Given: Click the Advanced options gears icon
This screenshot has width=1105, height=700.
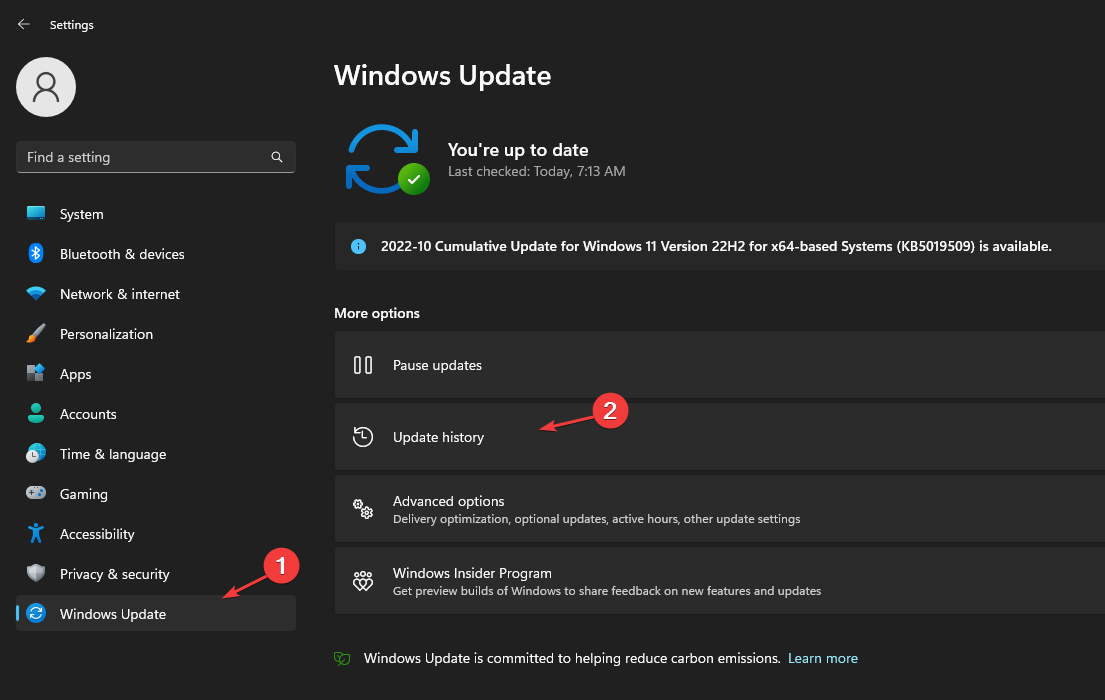Looking at the screenshot, I should pos(363,509).
